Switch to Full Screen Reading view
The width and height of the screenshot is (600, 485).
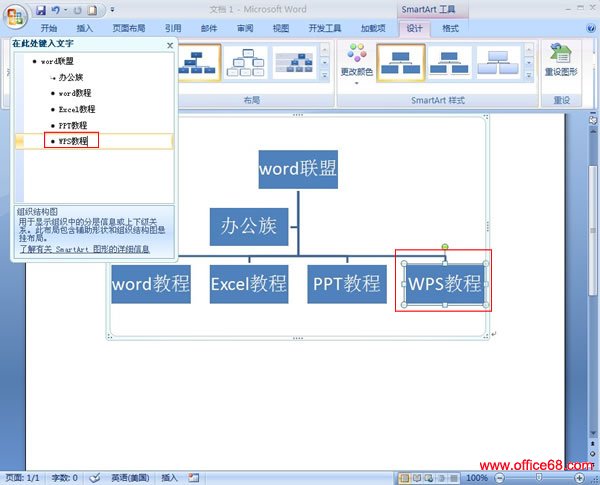tap(417, 478)
